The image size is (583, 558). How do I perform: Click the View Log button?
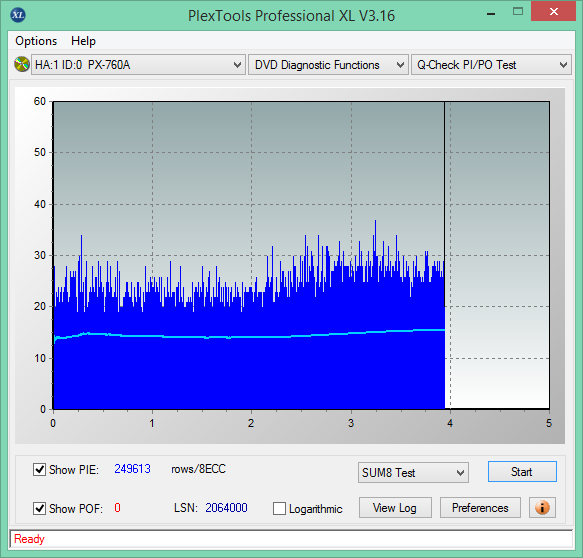tap(395, 507)
